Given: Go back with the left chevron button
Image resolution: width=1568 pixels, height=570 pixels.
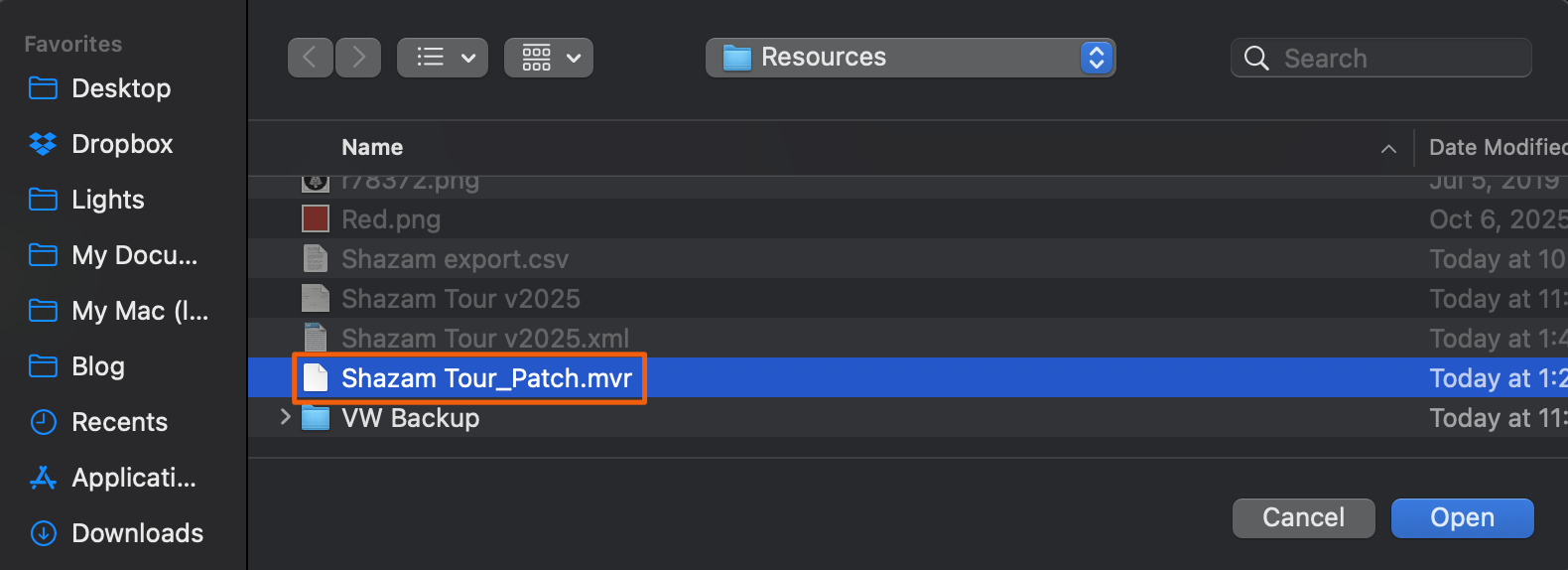Looking at the screenshot, I should [310, 58].
